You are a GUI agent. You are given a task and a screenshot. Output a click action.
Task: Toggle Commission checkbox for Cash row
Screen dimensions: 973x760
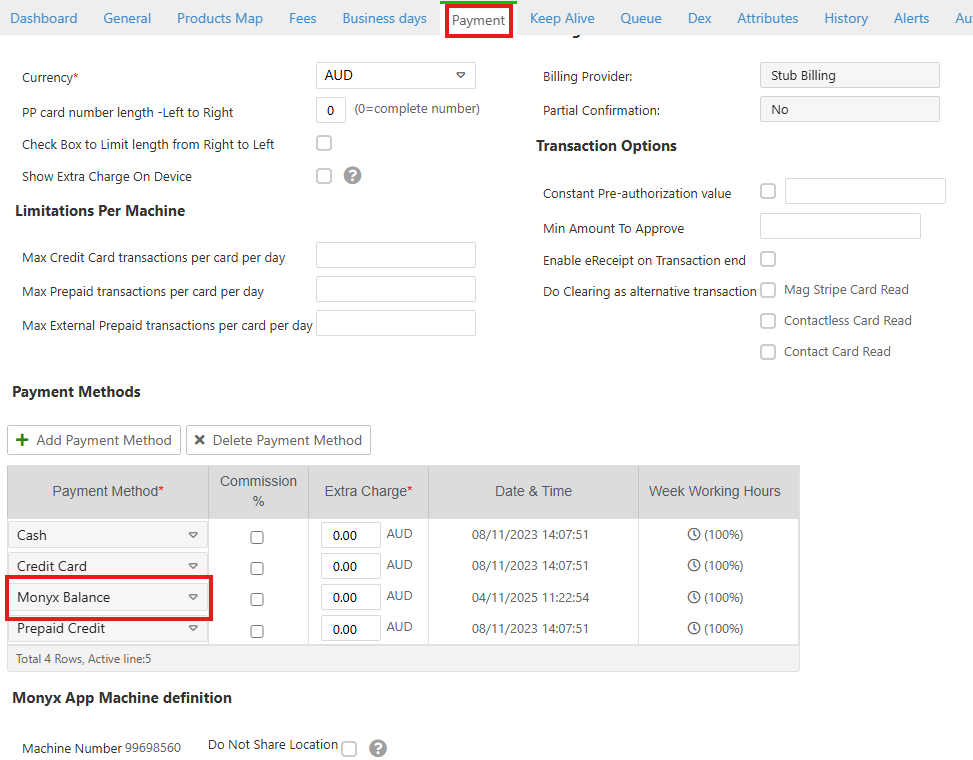click(257, 537)
